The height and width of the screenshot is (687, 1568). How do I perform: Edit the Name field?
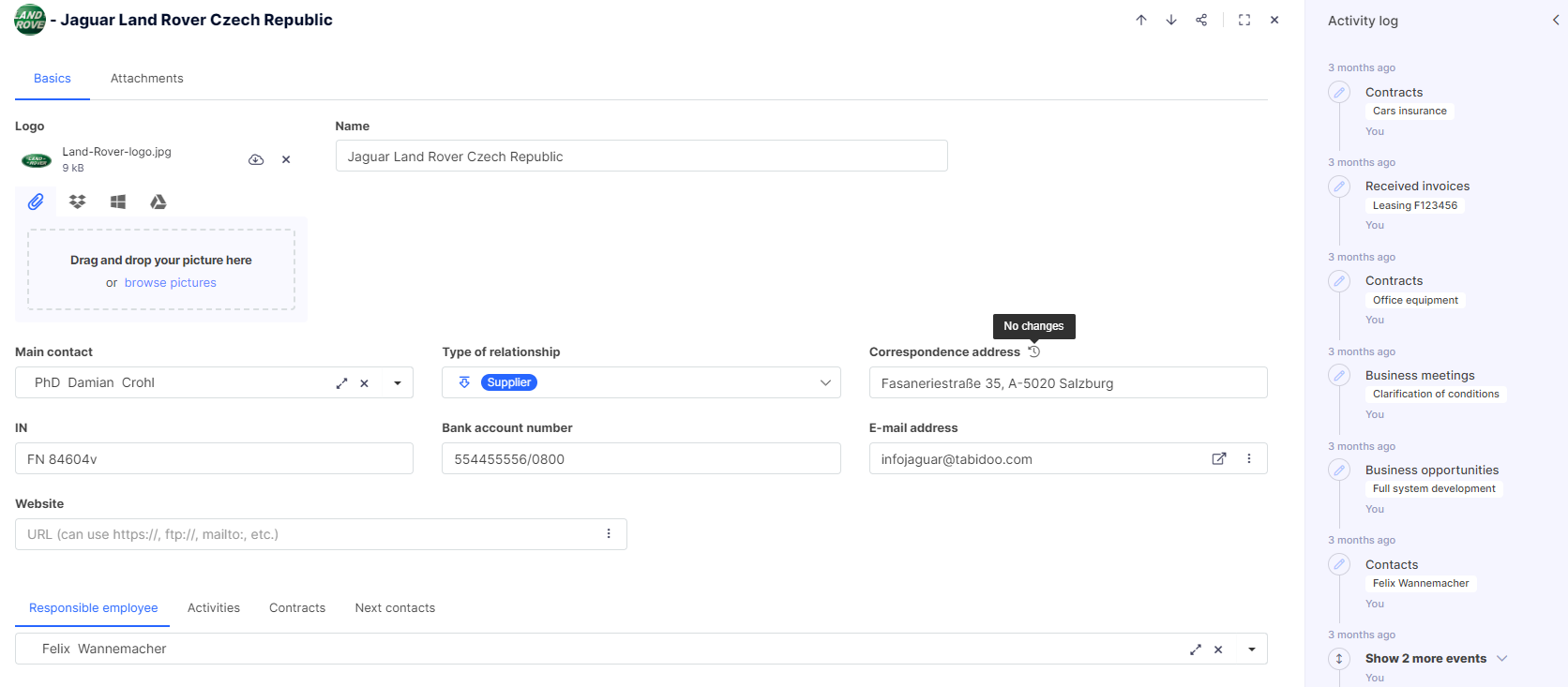tap(641, 157)
